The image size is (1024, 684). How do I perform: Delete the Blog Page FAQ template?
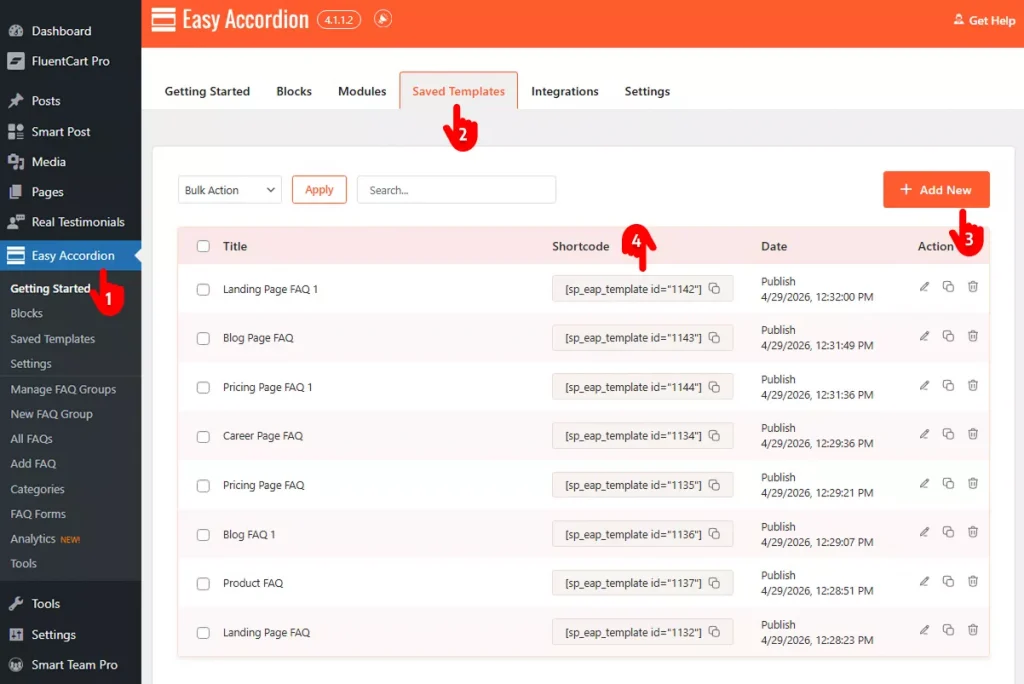point(972,336)
